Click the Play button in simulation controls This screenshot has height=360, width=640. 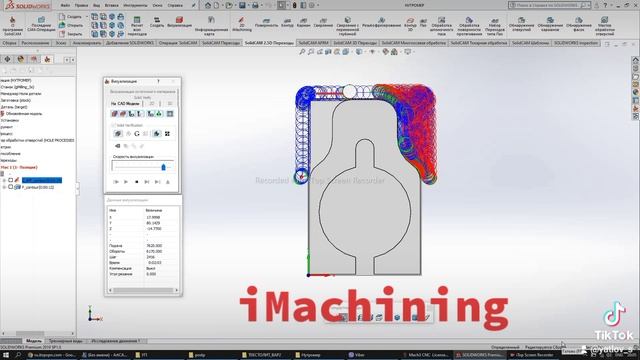click(x=126, y=182)
